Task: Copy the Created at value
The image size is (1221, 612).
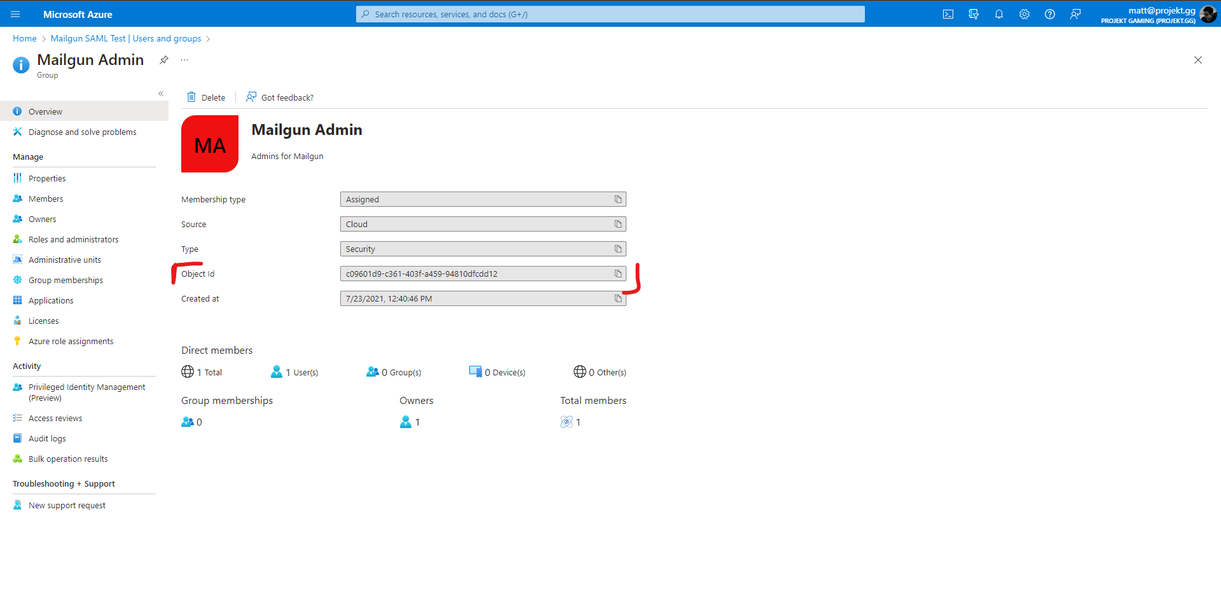Action: click(618, 298)
